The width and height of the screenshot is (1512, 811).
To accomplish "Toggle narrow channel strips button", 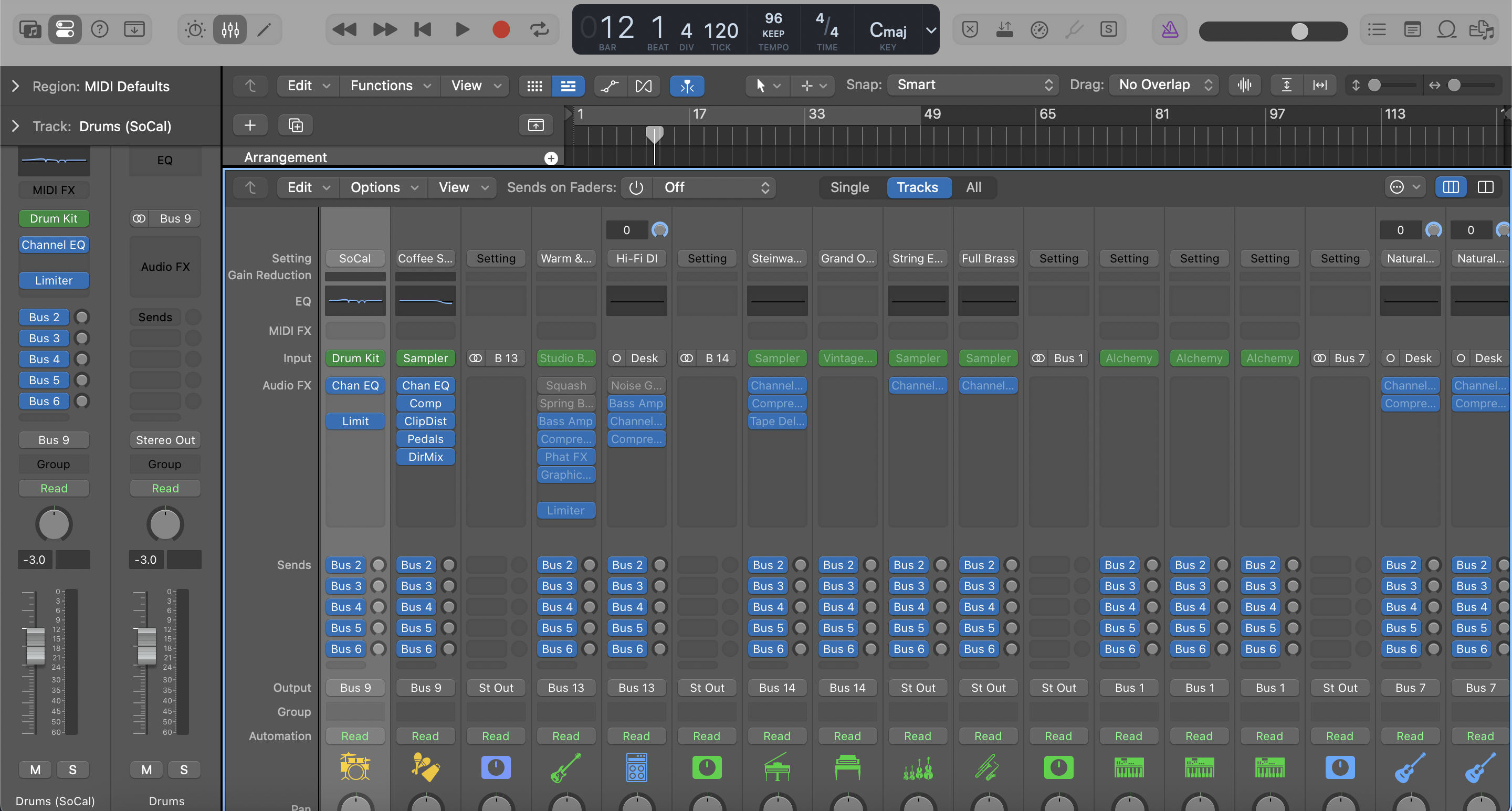I will coord(1451,187).
